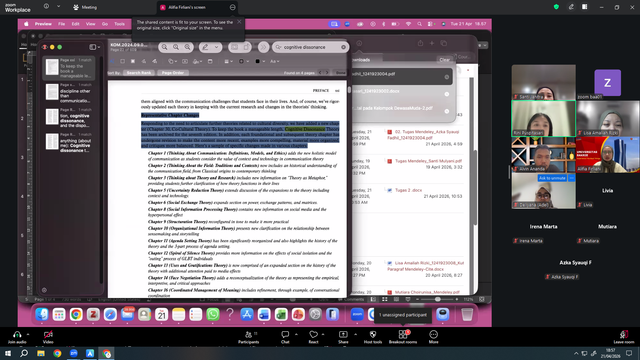This screenshot has width=640, height=360.
Task: Click the cognitive dissonance search field
Action: click(x=311, y=47)
